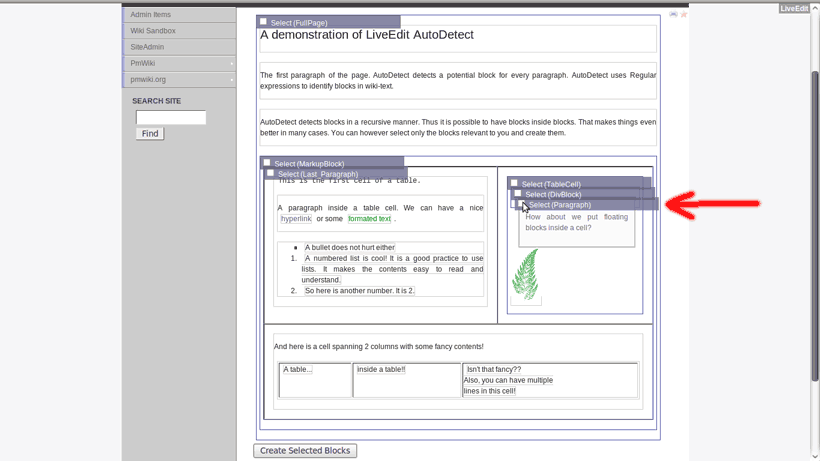Click the LiveEdit button at top right
Screen dimensions: 820x461
pos(794,8)
